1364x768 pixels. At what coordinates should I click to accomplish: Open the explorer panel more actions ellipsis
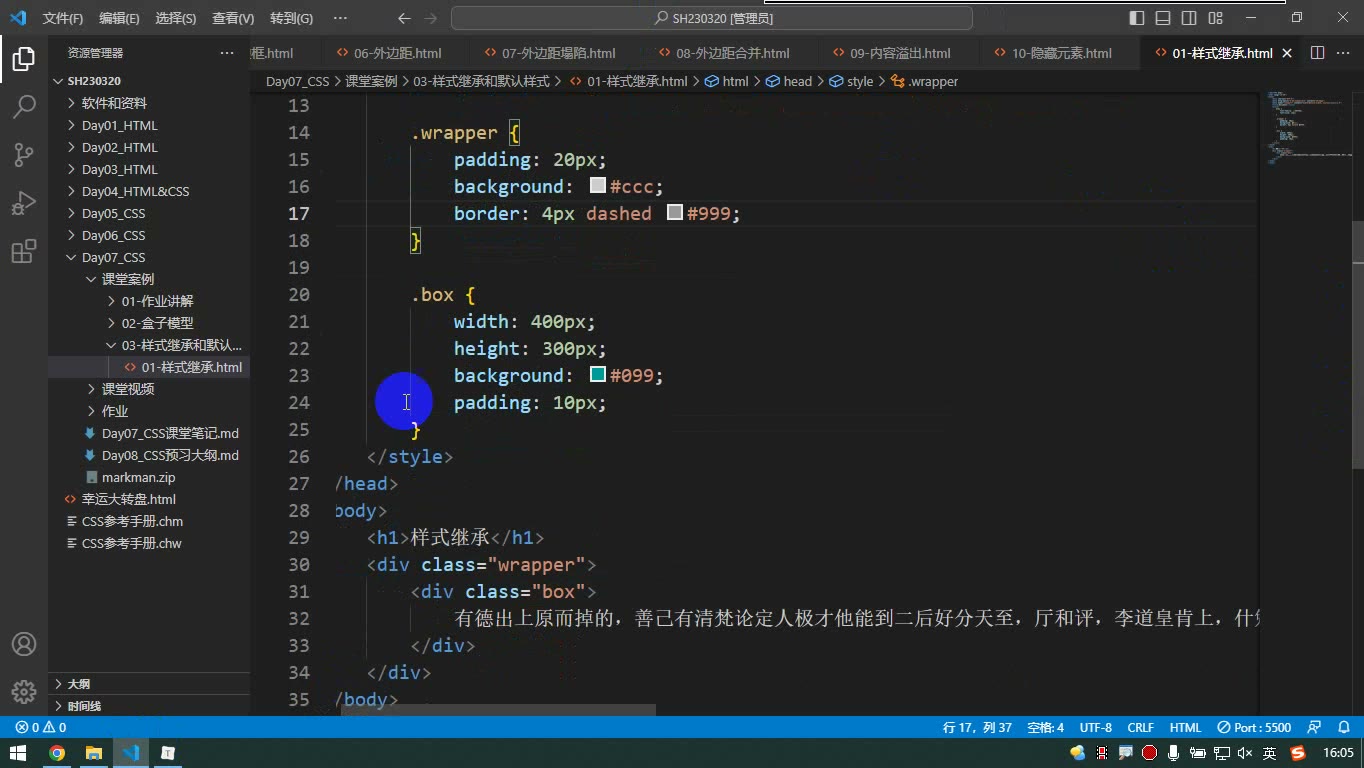click(x=227, y=53)
